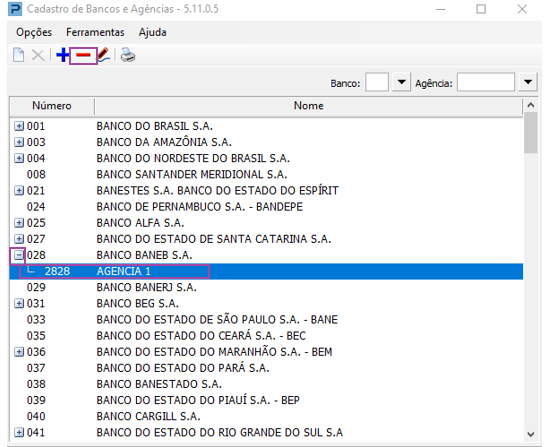Click the scrollbar up arrow

pyautogui.click(x=530, y=105)
